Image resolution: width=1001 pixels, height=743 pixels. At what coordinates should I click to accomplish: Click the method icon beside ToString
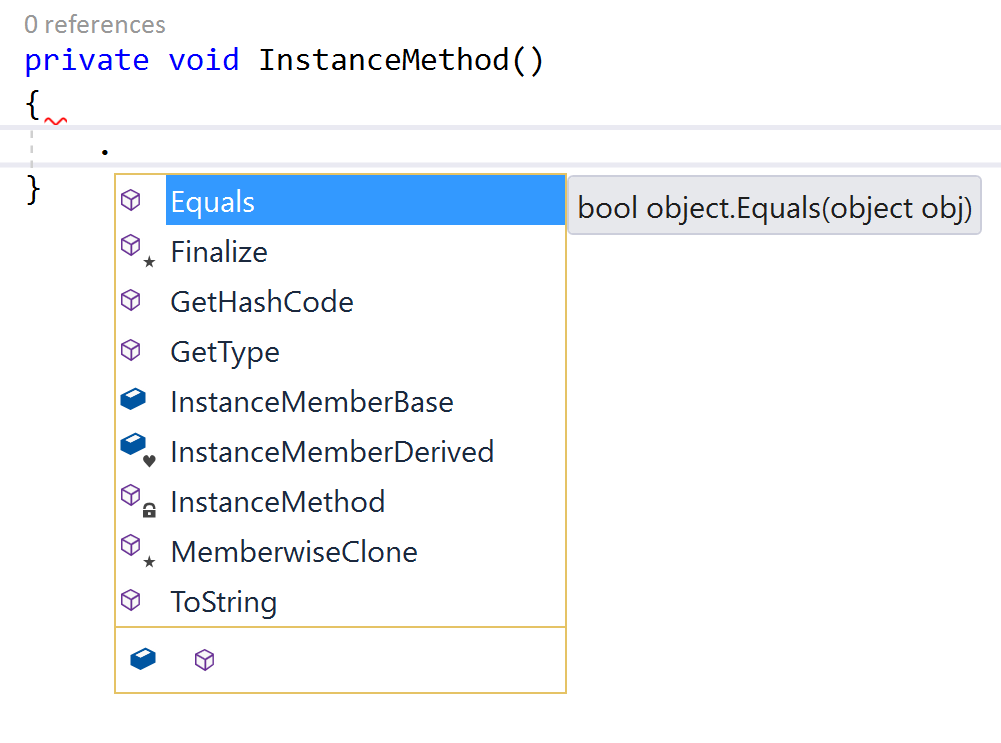[x=131, y=600]
